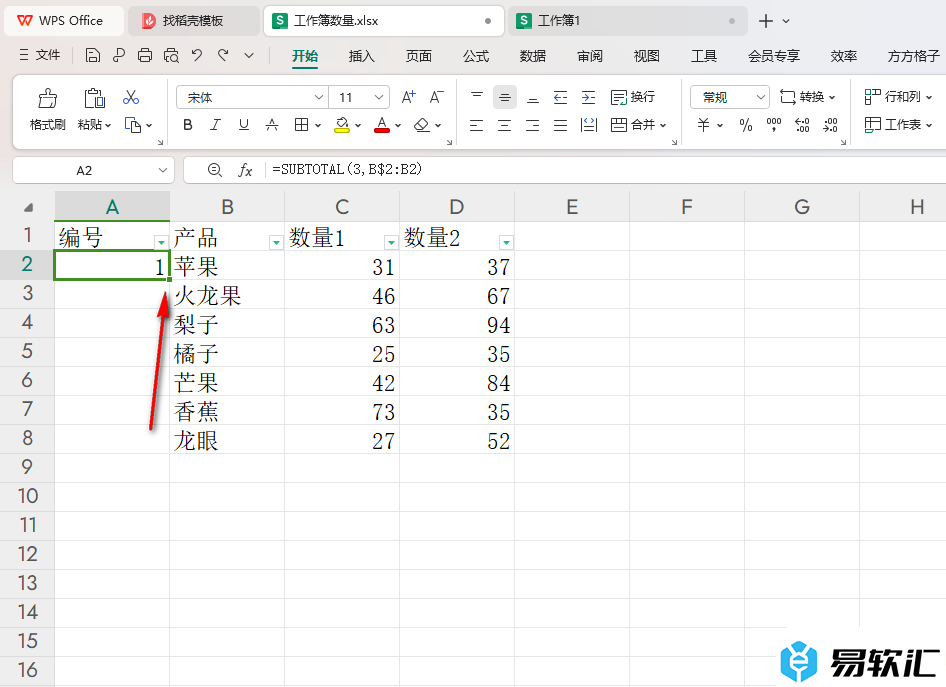Switch to the 视图 ribbon tab
This screenshot has height=687, width=946.
(x=647, y=56)
